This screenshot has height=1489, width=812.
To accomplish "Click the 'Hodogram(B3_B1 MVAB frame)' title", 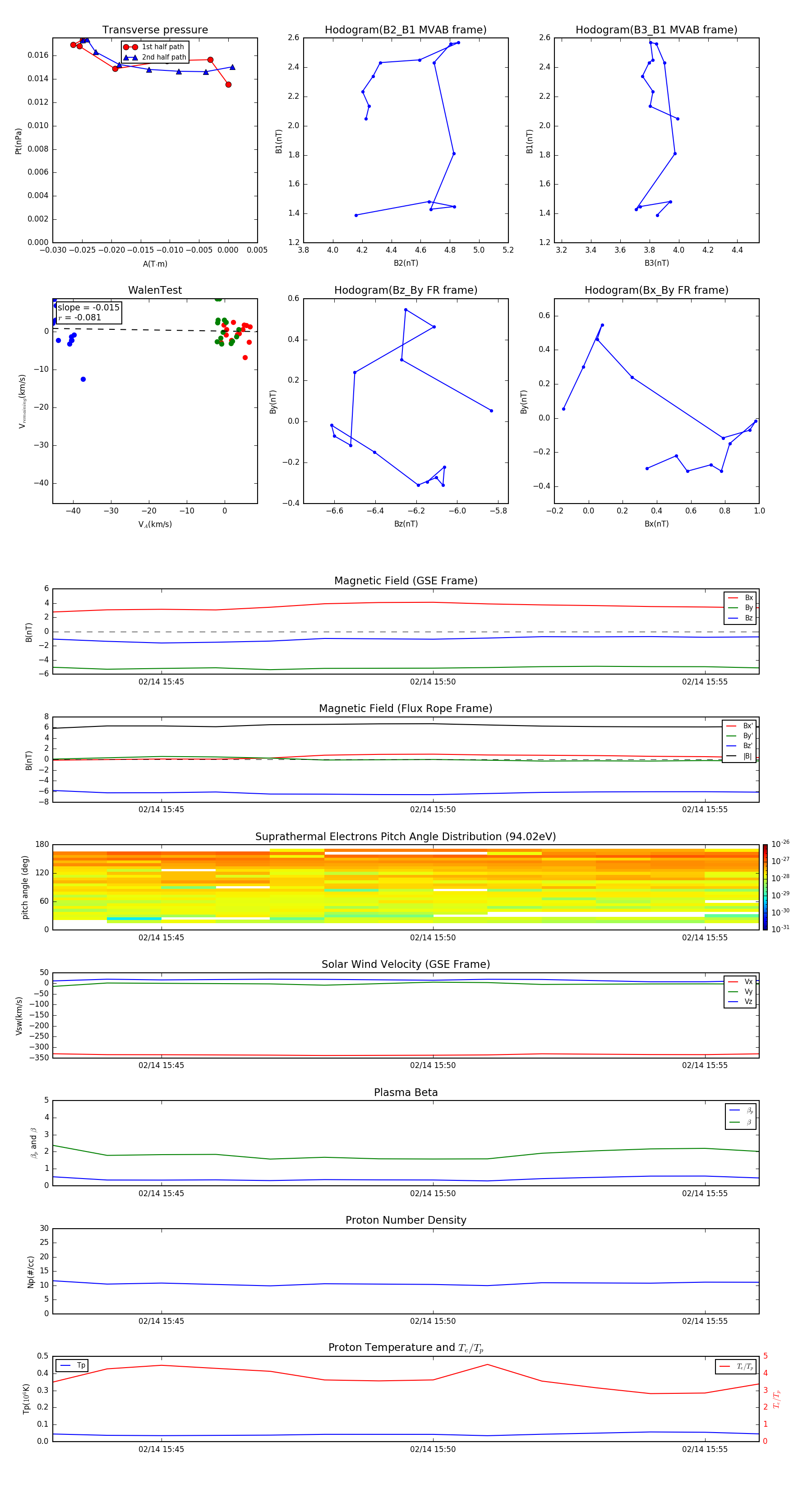I will pos(656,30).
